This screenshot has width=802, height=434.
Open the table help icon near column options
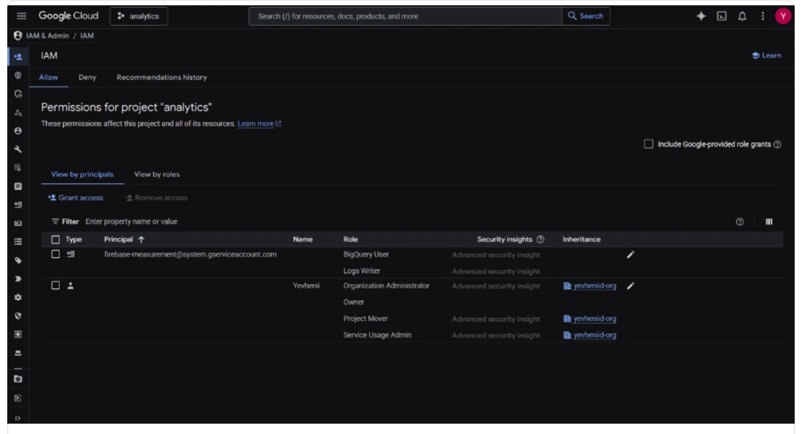point(740,221)
